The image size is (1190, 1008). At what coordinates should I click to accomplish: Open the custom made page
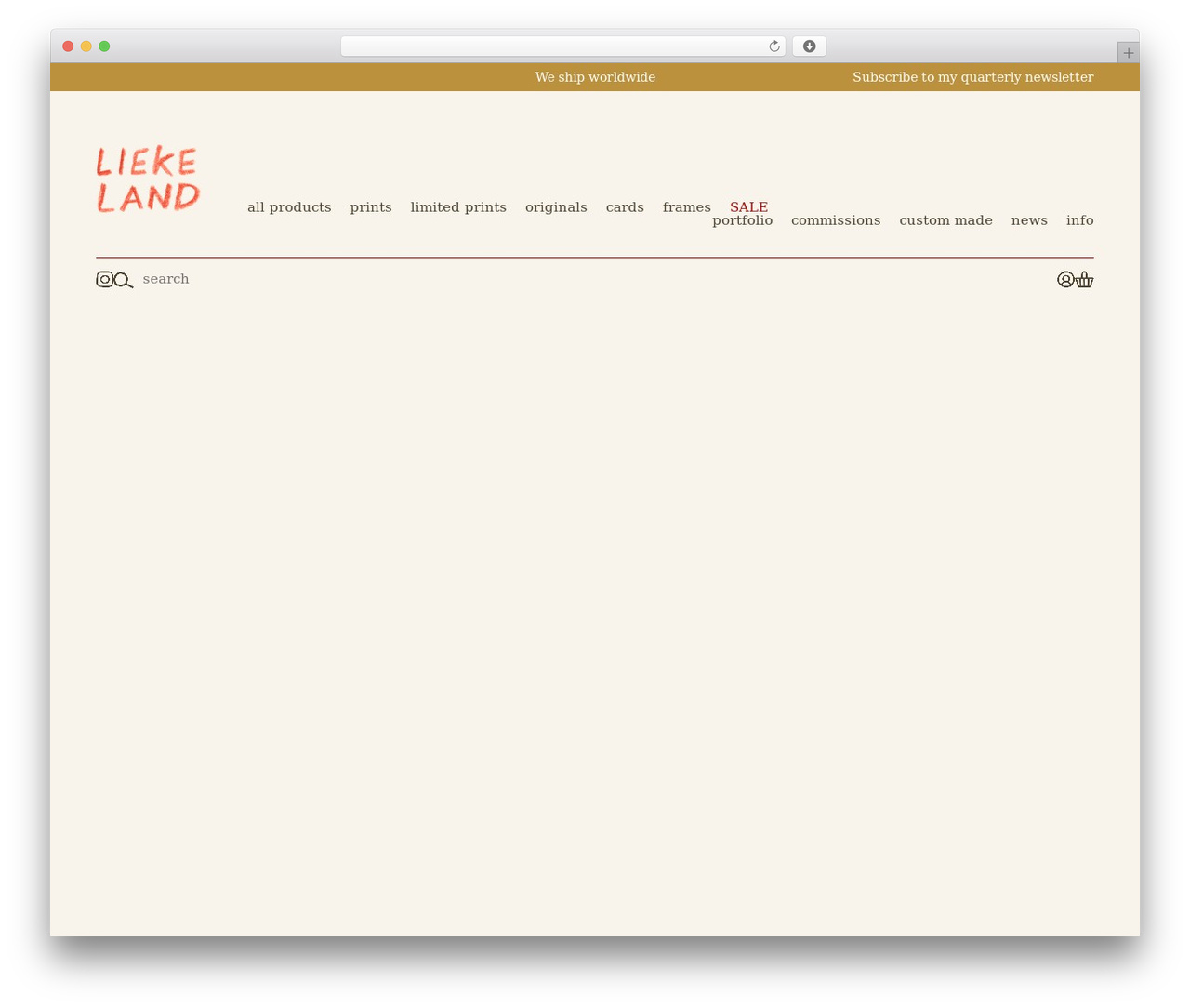[945, 220]
